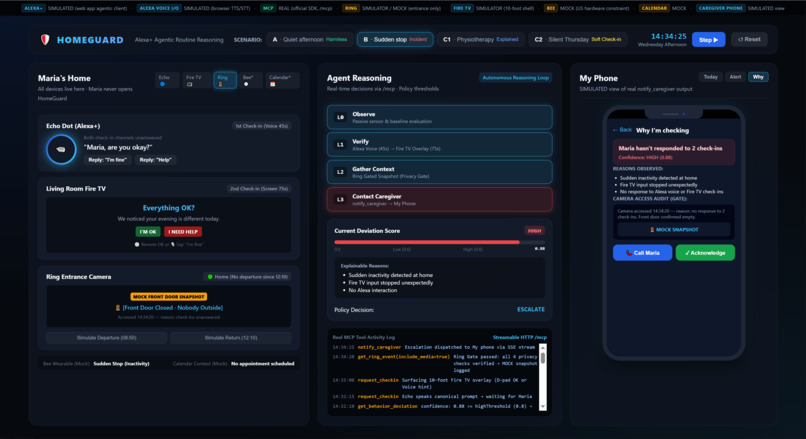Screen dimensions: 806x439
Task: Click the Back link on phone screen
Action: pos(622,130)
